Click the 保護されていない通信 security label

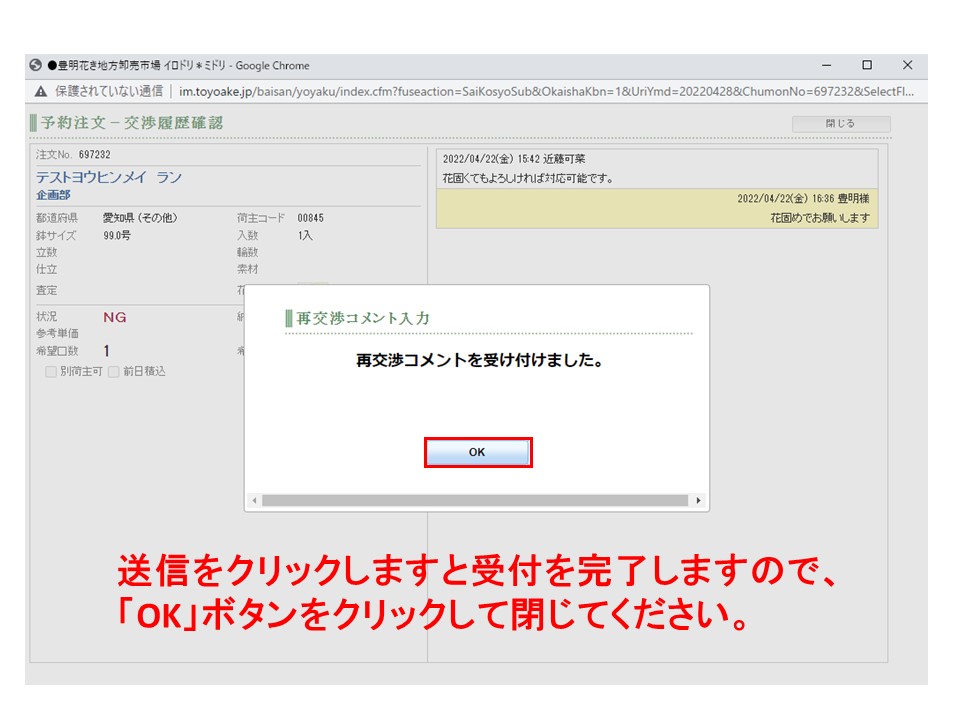(x=109, y=91)
